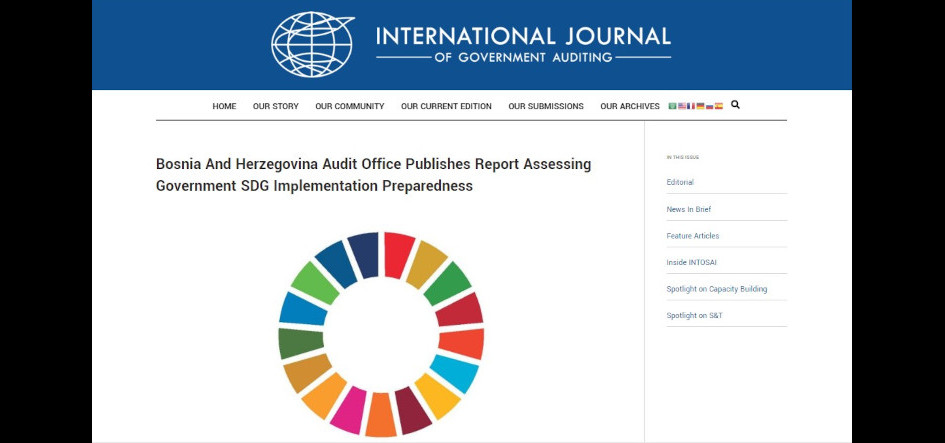Navigate to Our Current Edition
The image size is (945, 443).
(x=446, y=106)
